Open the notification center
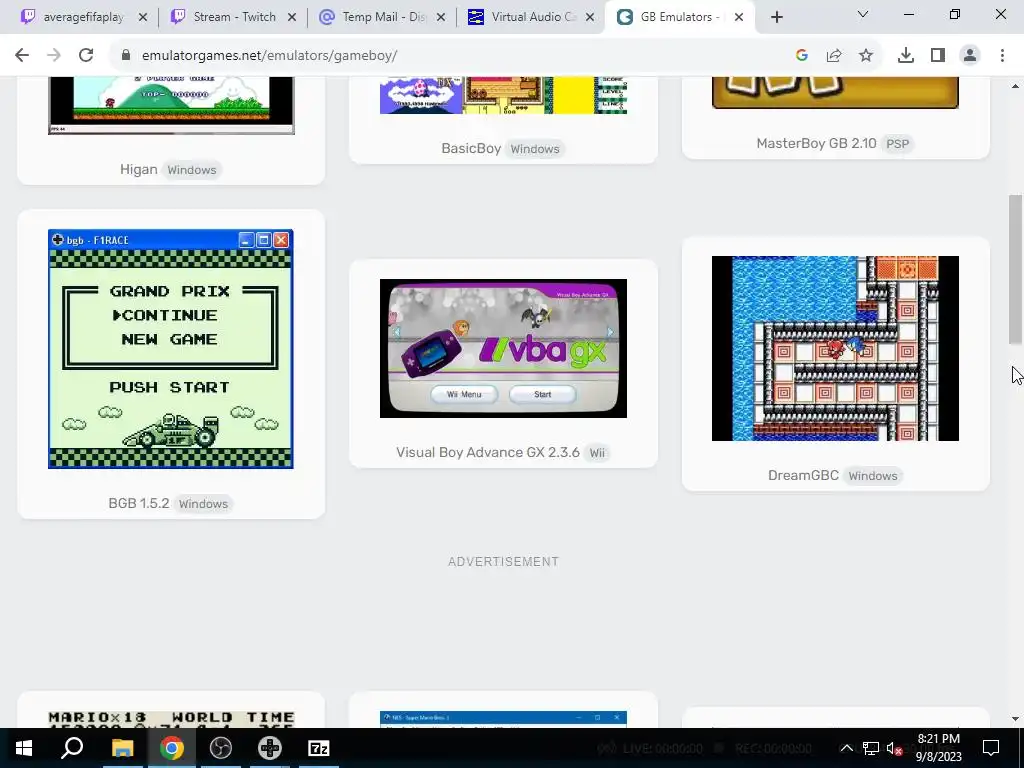The image size is (1024, 768). coord(991,748)
